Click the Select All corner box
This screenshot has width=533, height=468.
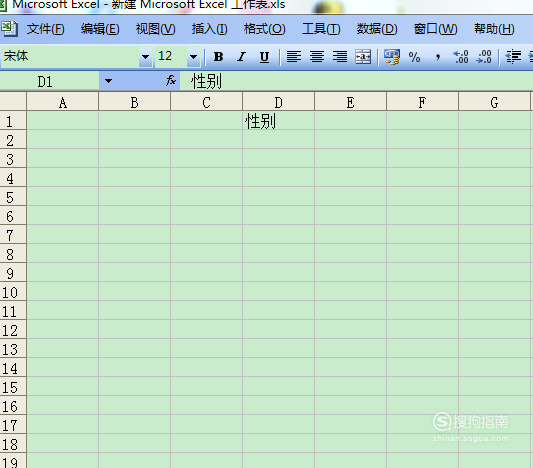point(13,102)
